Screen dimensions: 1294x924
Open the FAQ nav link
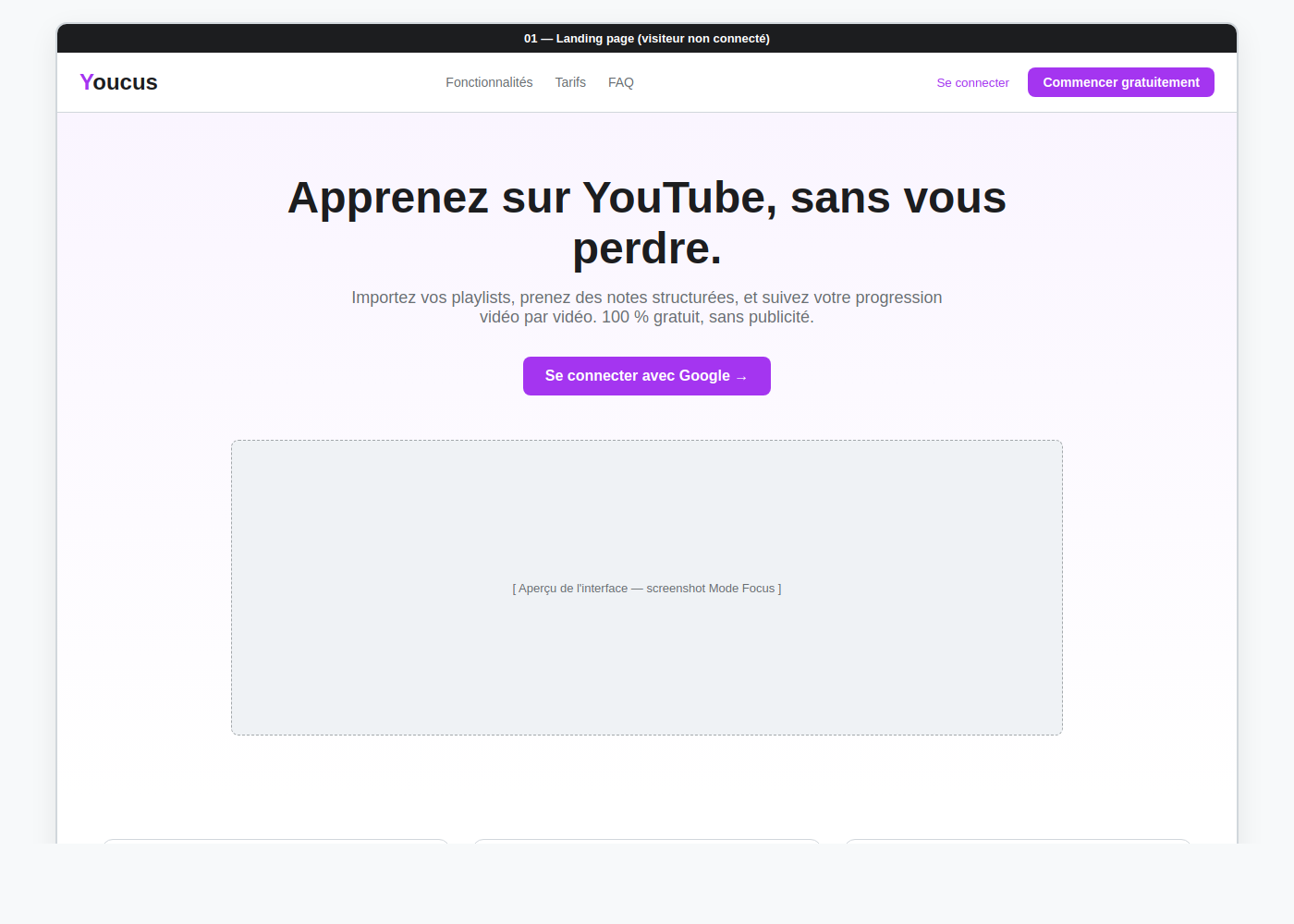pos(621,82)
